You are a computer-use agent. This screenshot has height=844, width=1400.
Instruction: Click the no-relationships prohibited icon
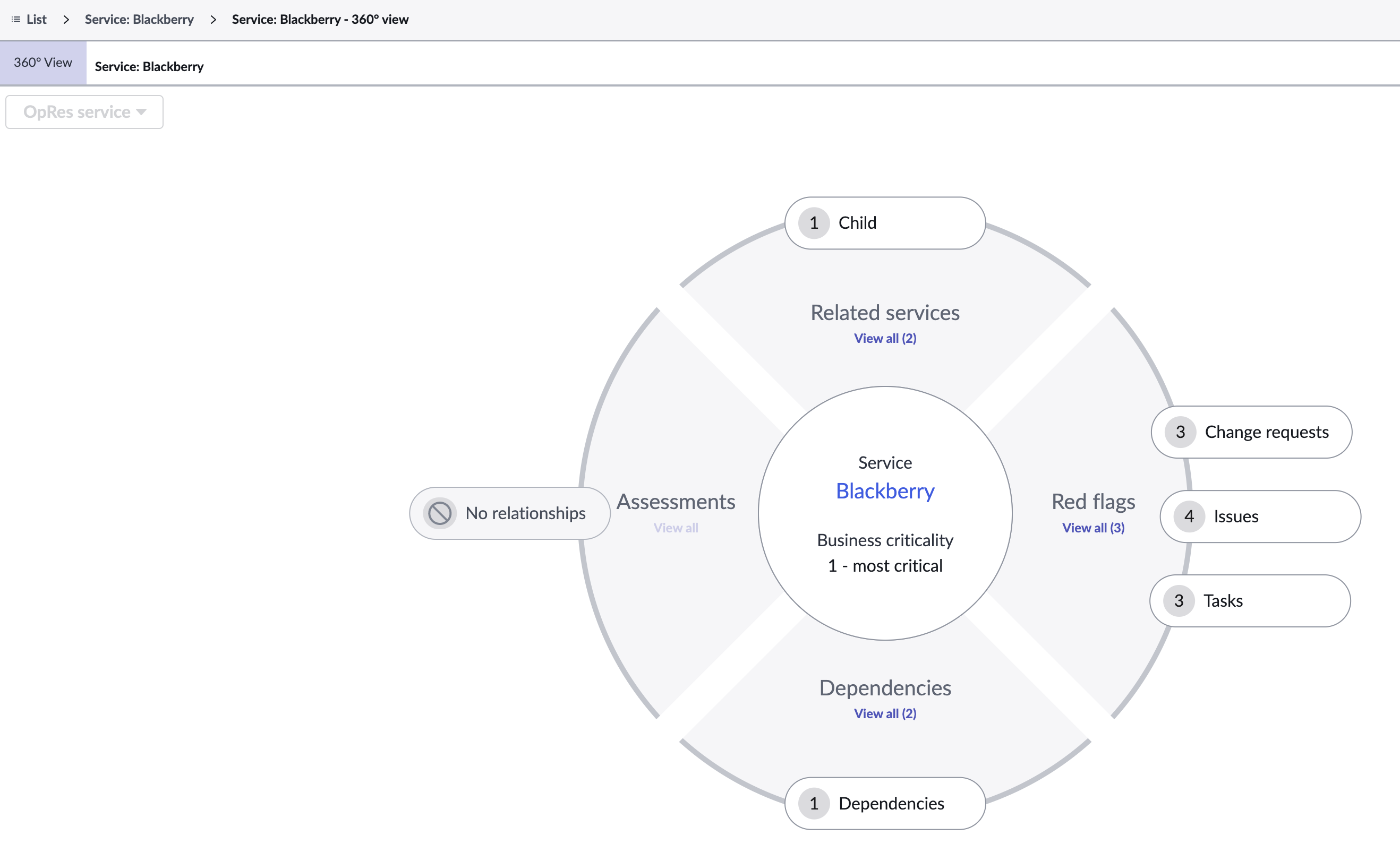[439, 513]
